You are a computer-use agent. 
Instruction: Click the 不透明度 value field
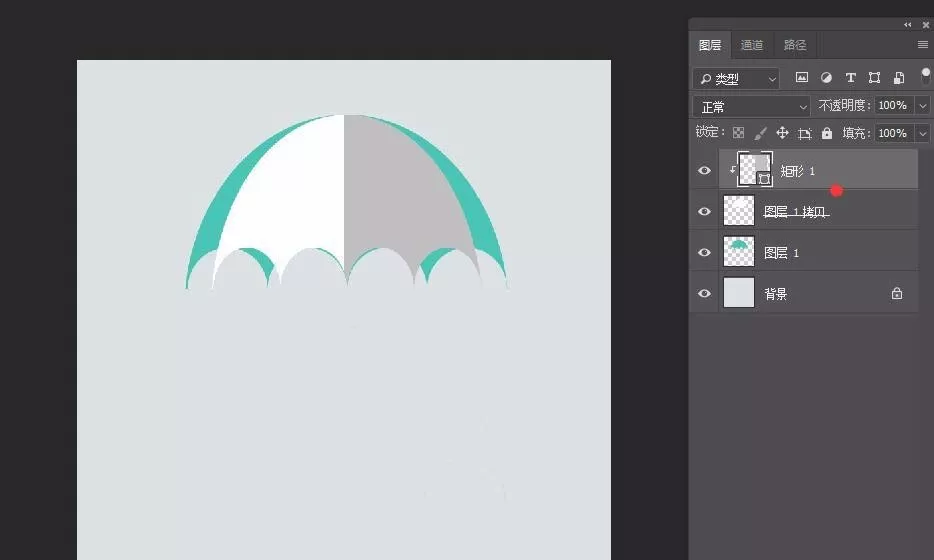(895, 105)
